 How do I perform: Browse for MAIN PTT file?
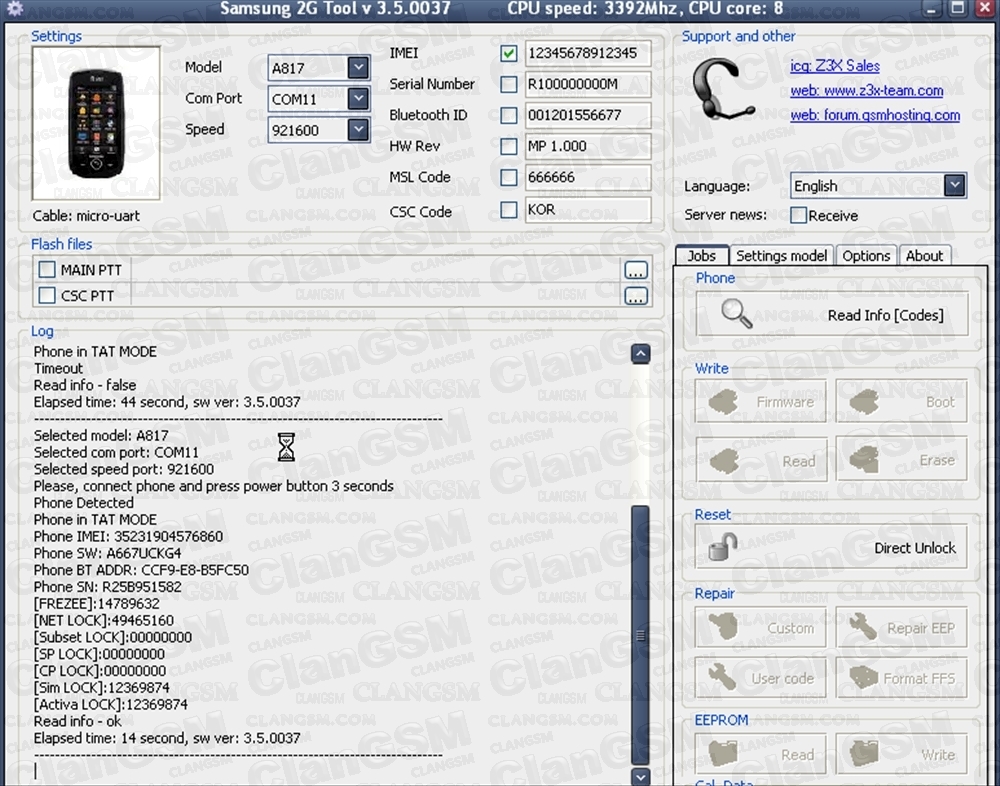click(x=636, y=271)
